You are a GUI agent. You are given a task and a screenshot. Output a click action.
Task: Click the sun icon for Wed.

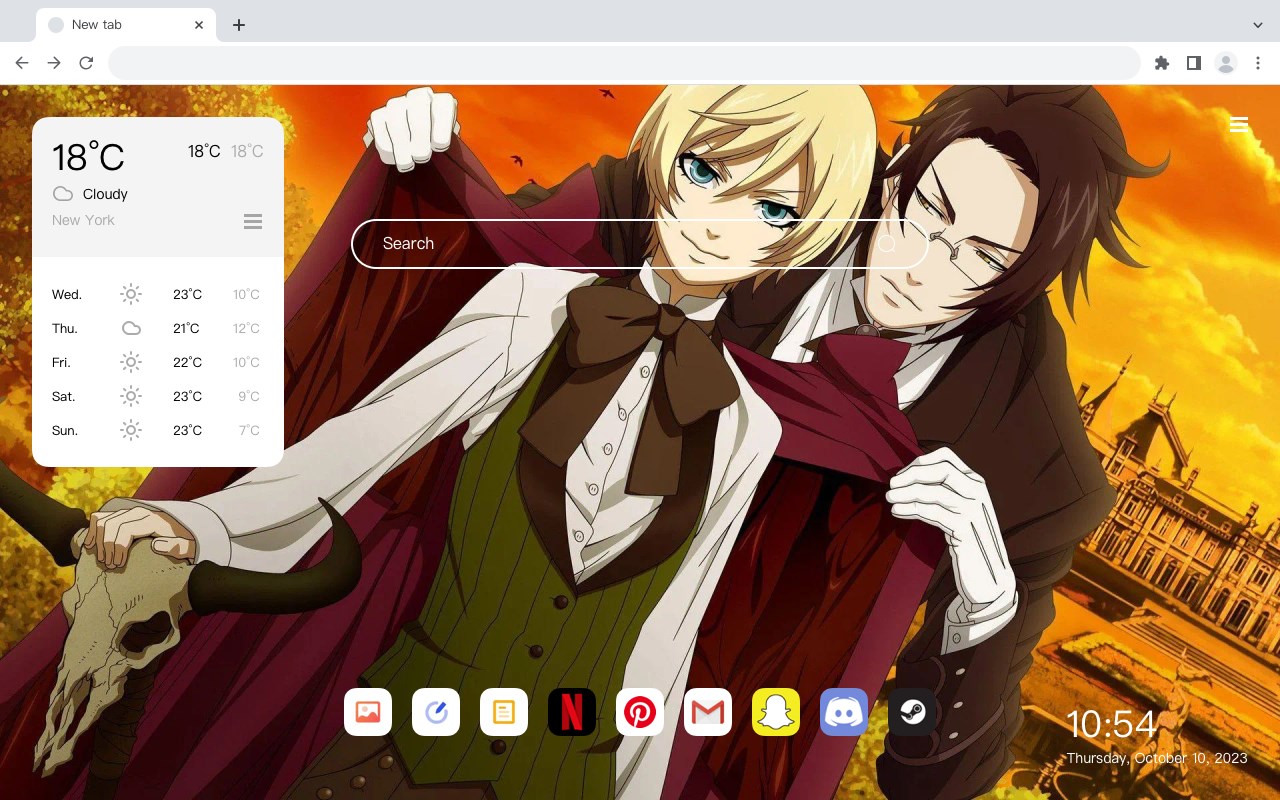coord(131,294)
